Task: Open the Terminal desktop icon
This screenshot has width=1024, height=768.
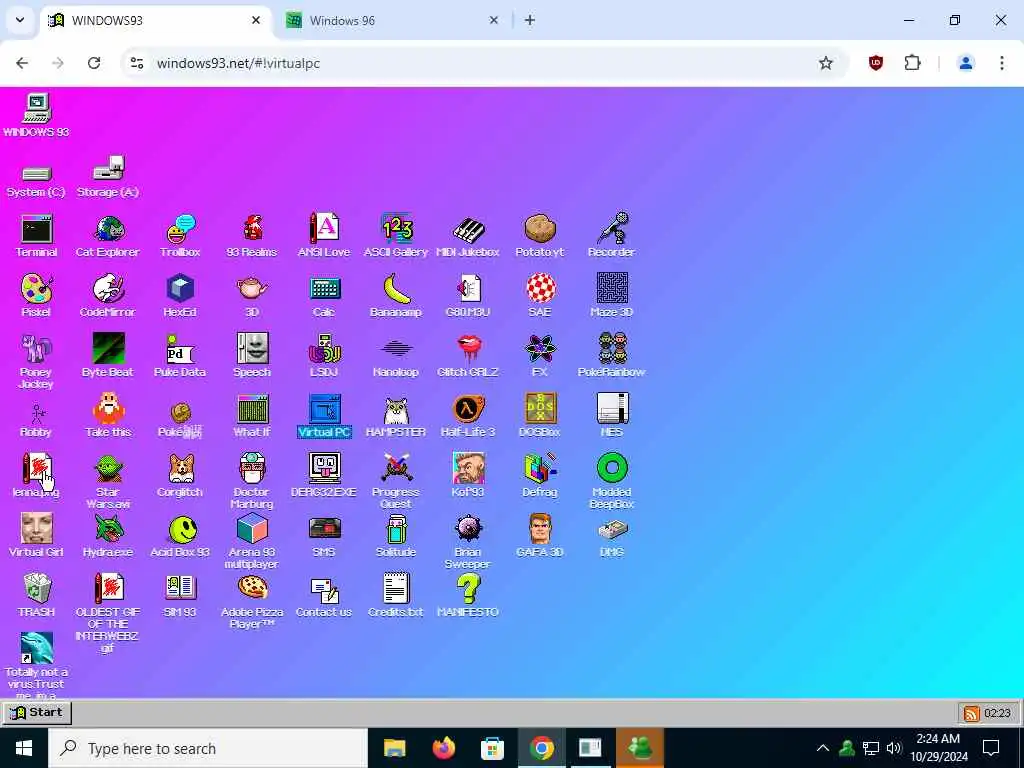Action: tap(36, 235)
